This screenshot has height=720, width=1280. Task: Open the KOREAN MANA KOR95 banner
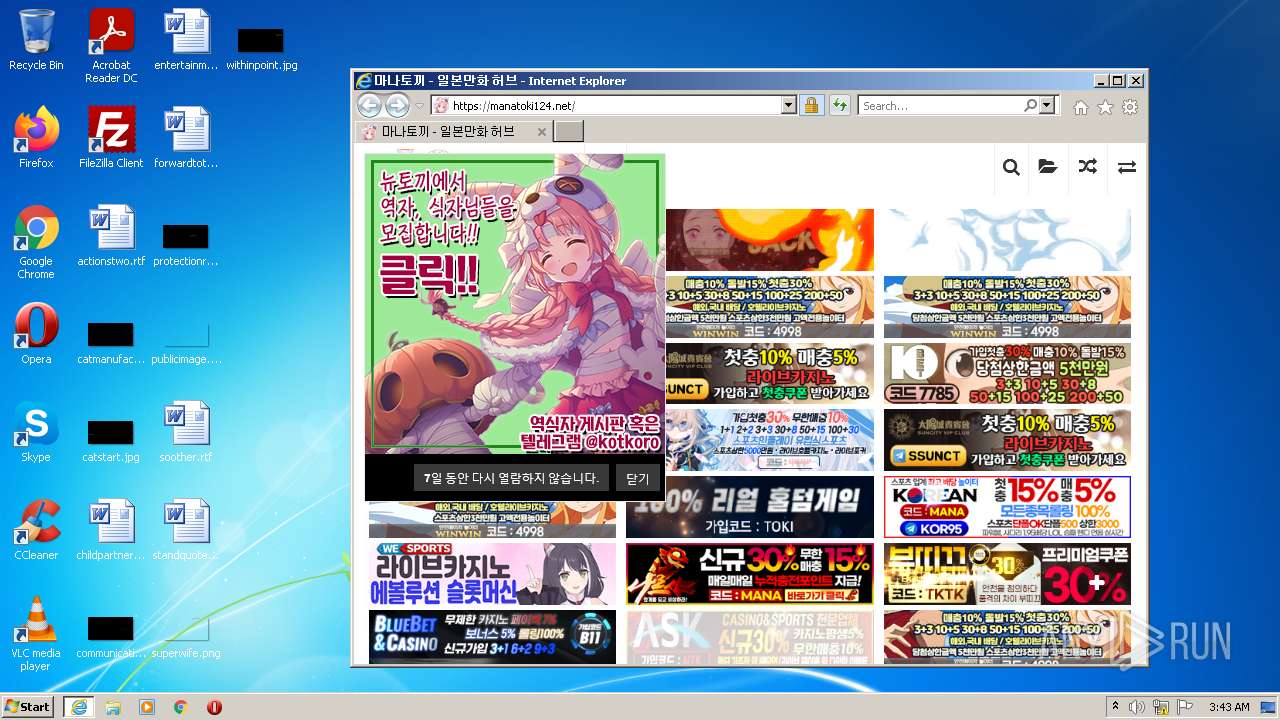click(1007, 507)
